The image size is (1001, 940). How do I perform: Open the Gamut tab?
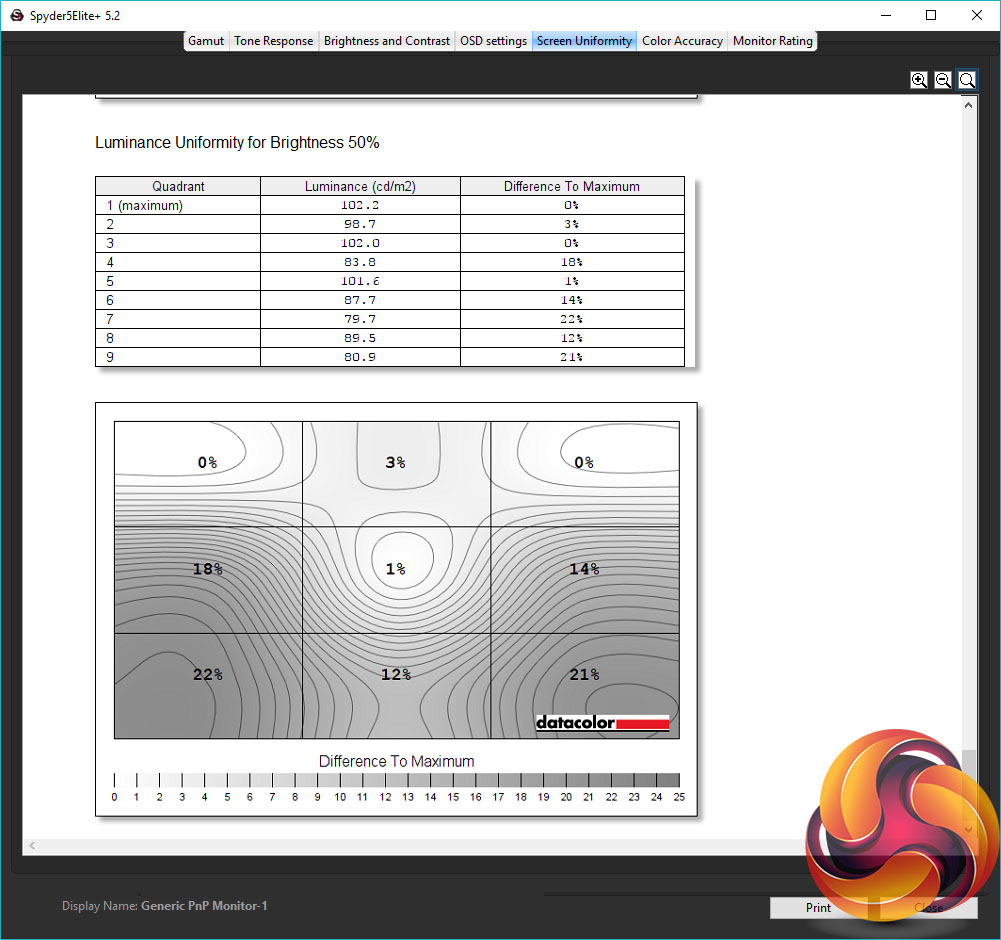coord(206,41)
